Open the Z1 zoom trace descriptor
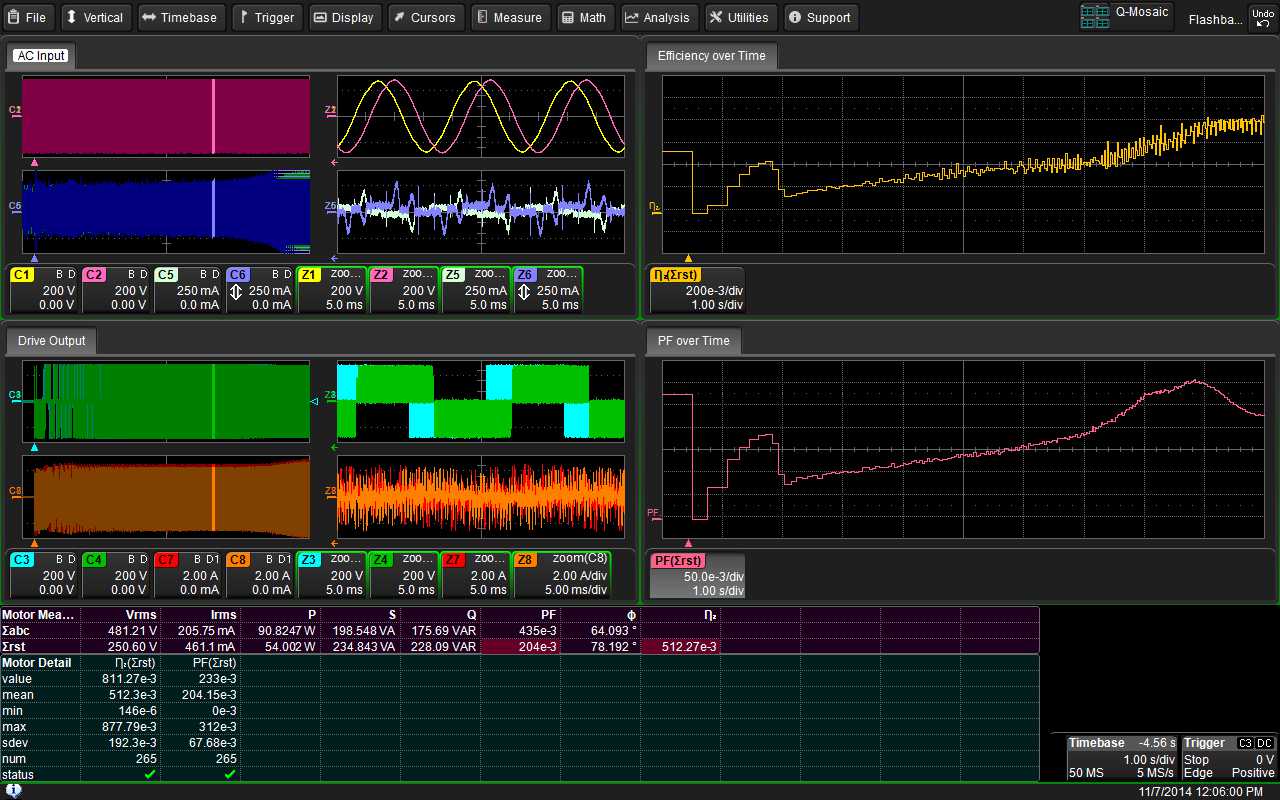The height and width of the screenshot is (800, 1280). pos(332,290)
